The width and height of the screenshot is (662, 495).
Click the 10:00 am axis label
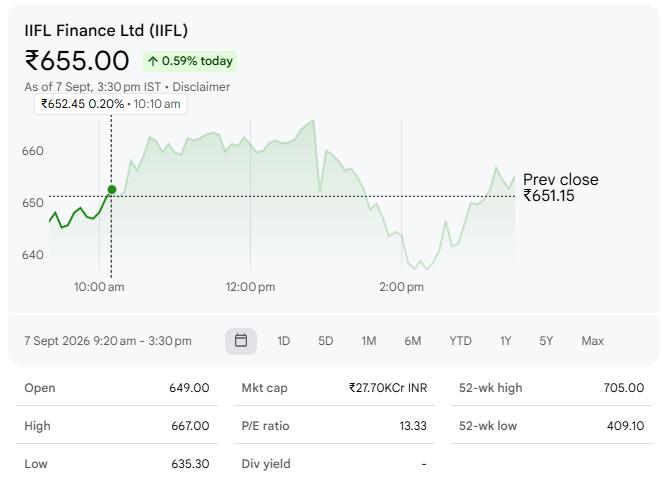pos(99,287)
